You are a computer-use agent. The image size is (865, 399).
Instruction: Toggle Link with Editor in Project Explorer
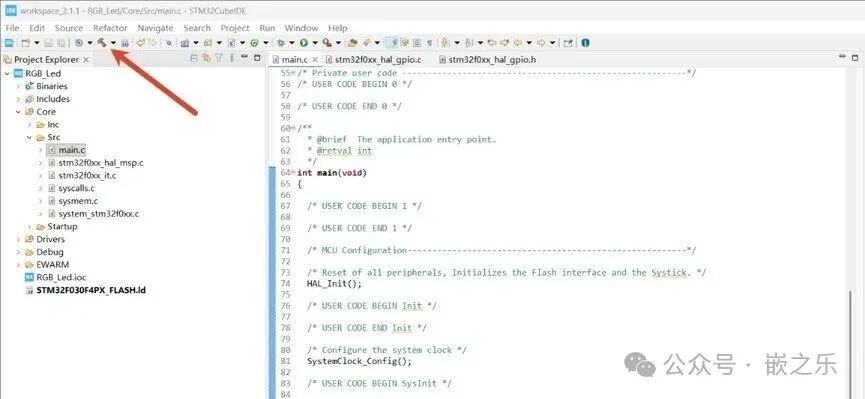pos(206,58)
